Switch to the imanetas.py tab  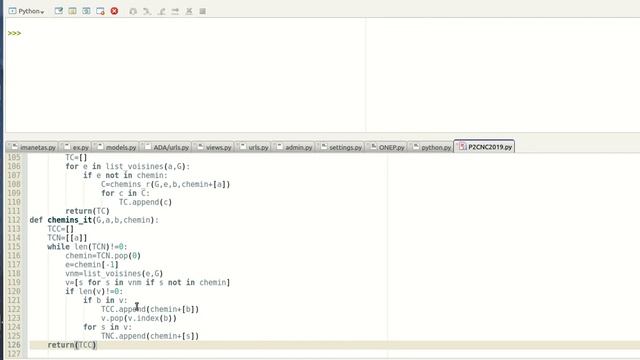coord(33,147)
